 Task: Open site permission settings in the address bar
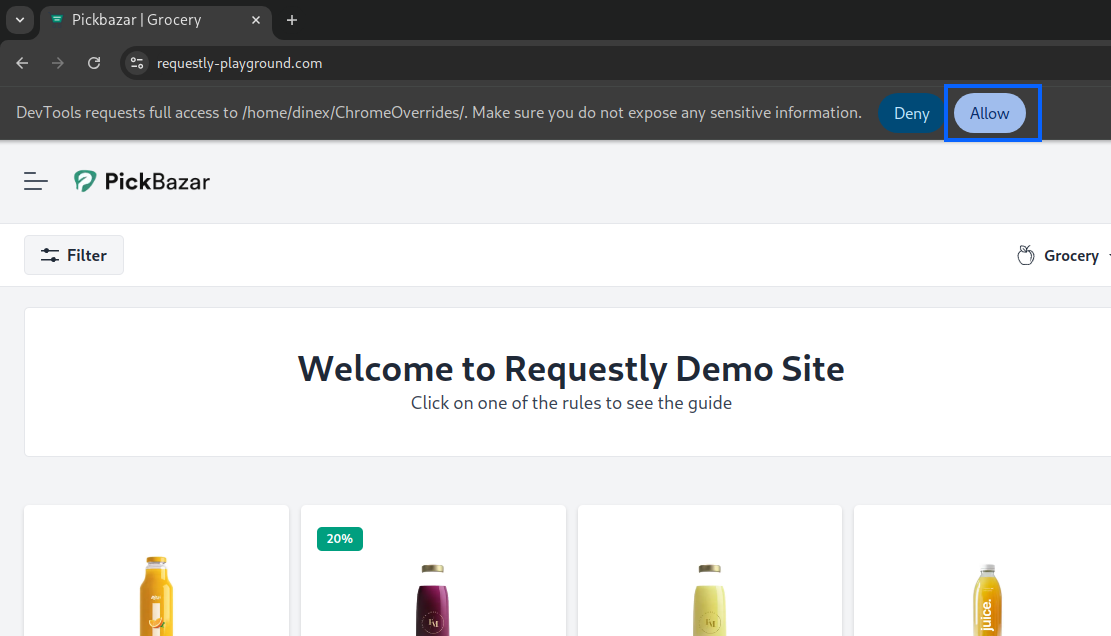[136, 62]
